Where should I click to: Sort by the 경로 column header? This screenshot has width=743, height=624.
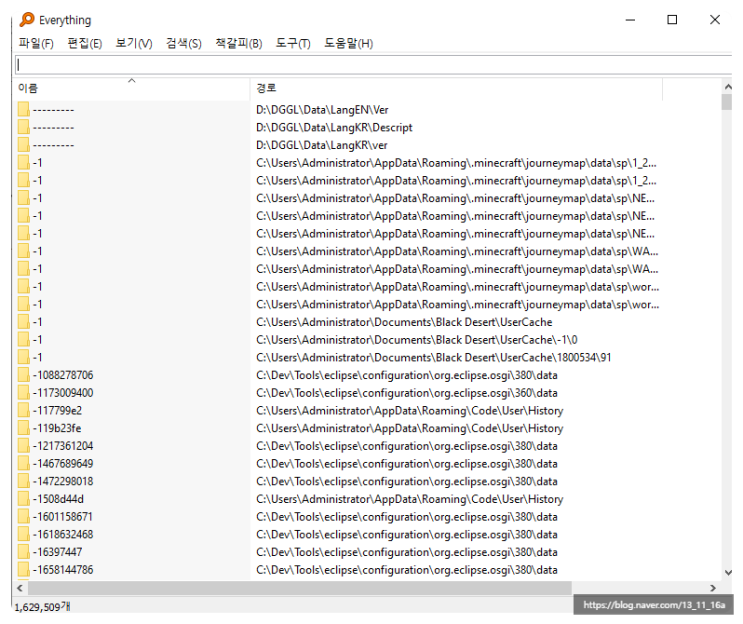tap(456, 88)
